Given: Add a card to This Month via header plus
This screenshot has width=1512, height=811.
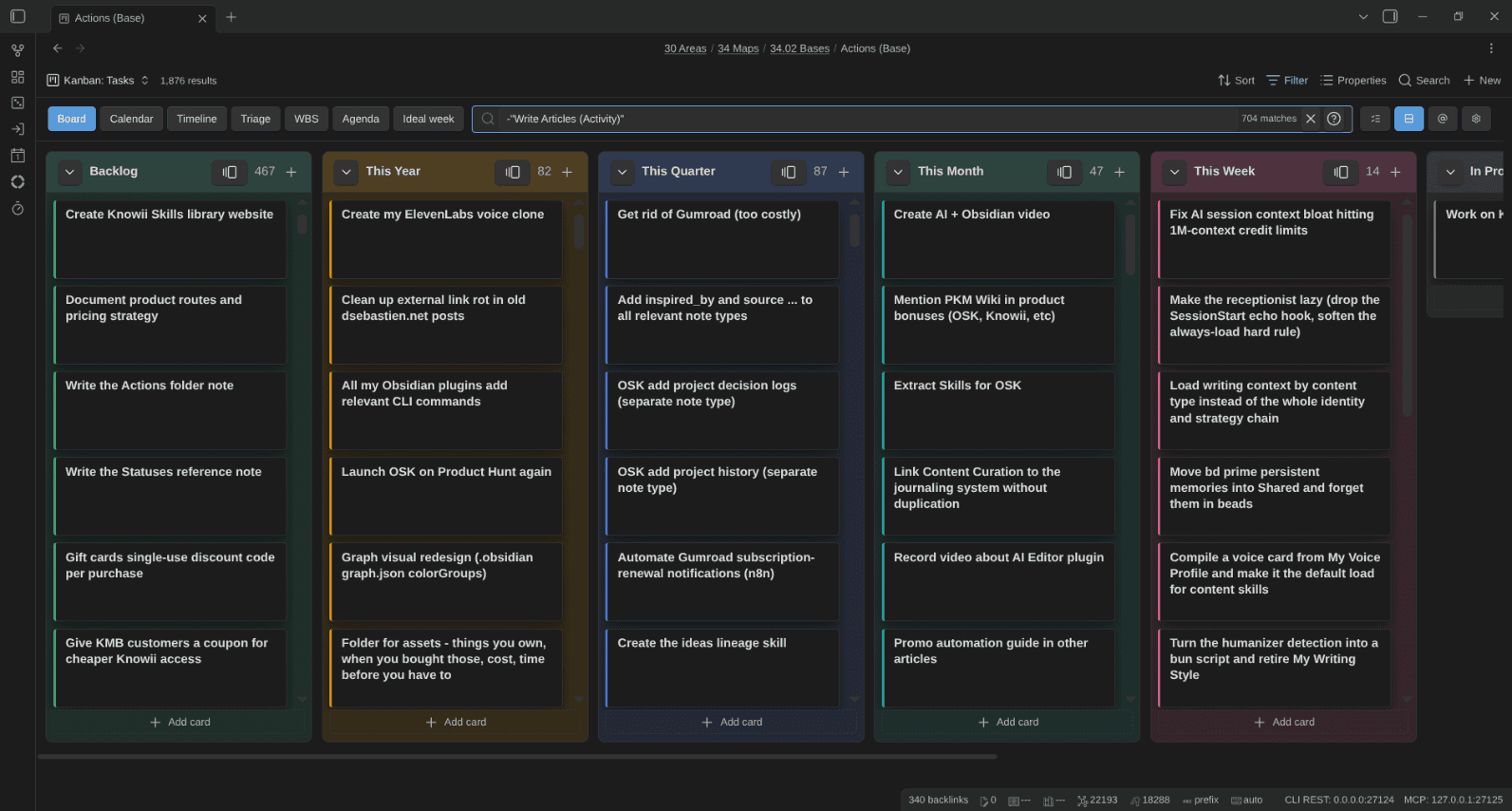Looking at the screenshot, I should coord(1120,172).
